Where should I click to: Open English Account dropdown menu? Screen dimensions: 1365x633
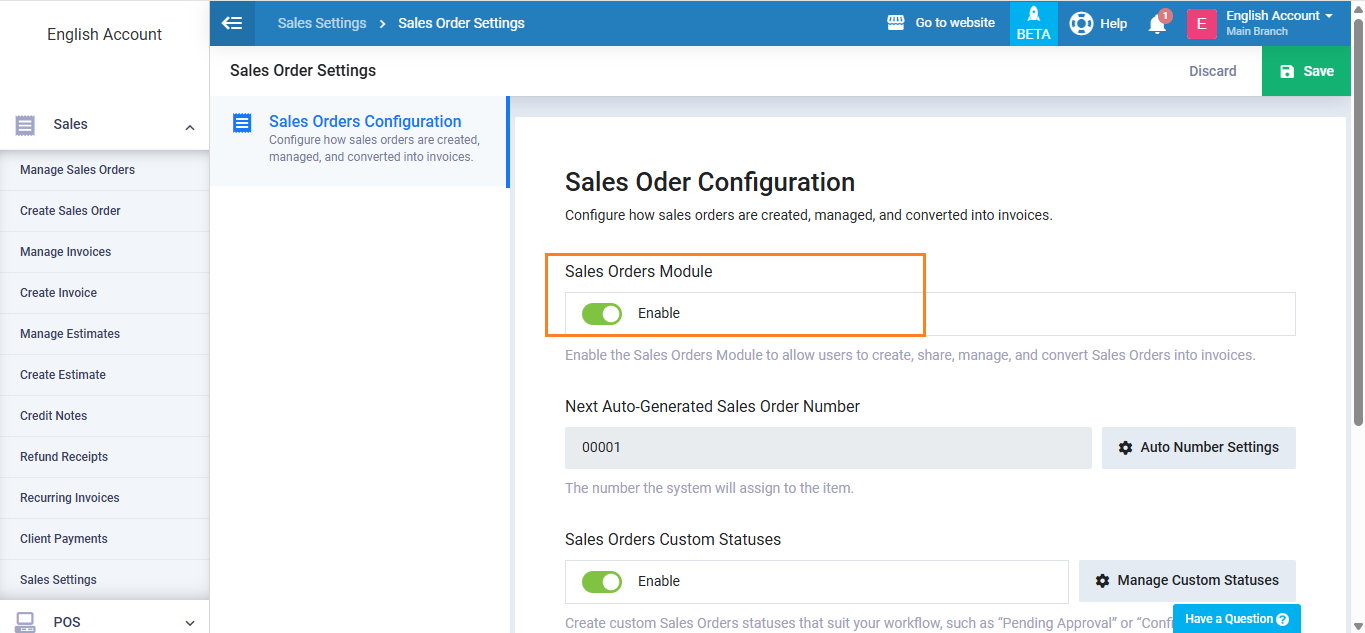(x=1279, y=16)
